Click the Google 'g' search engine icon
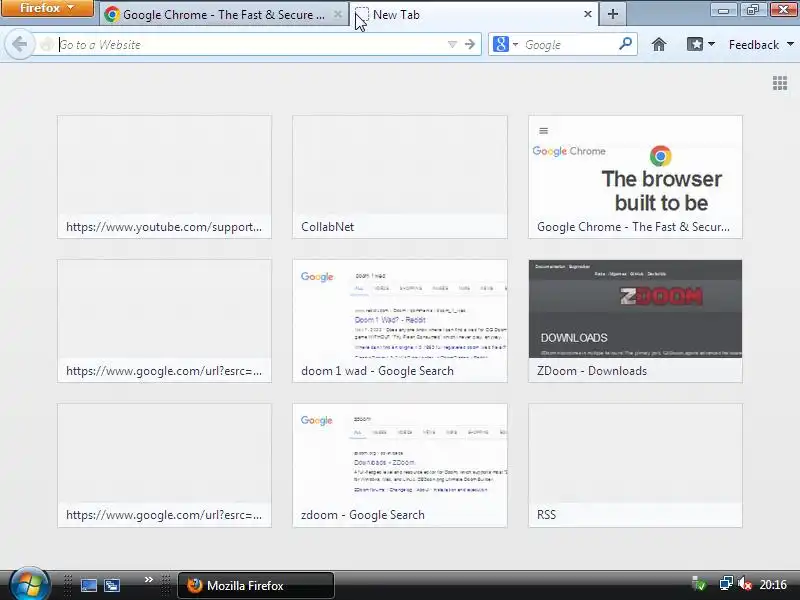This screenshot has width=800, height=600. click(501, 44)
